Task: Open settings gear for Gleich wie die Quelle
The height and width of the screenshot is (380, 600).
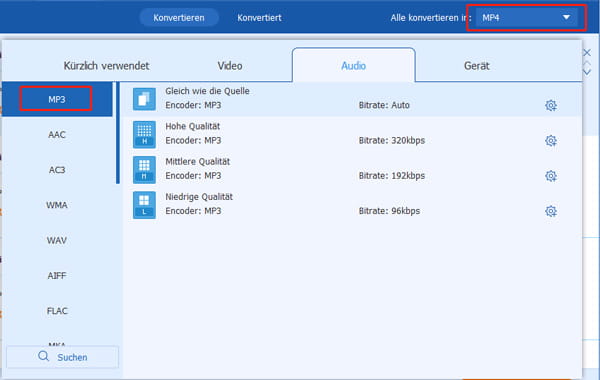Action: point(551,105)
